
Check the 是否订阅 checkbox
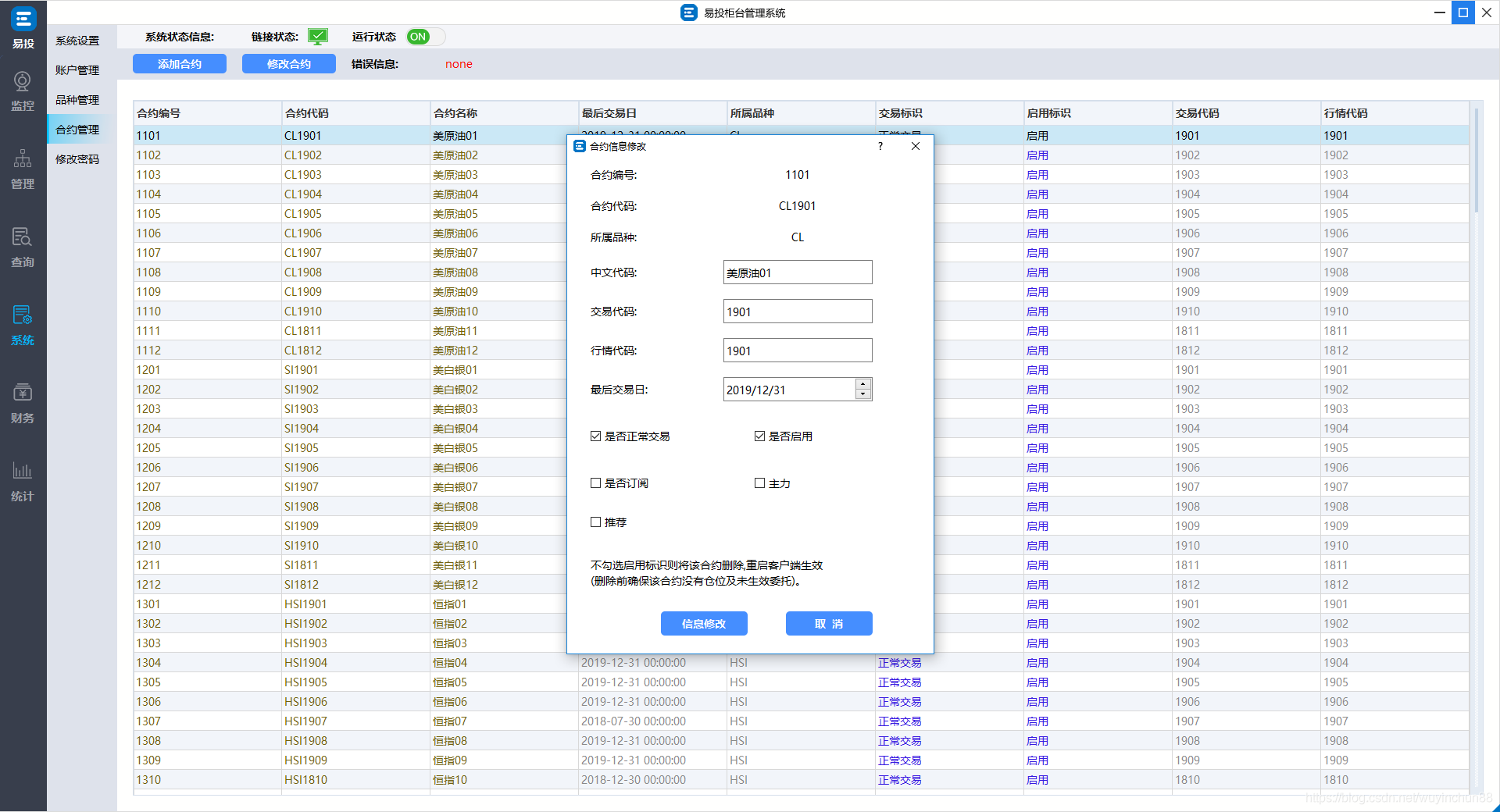point(595,483)
